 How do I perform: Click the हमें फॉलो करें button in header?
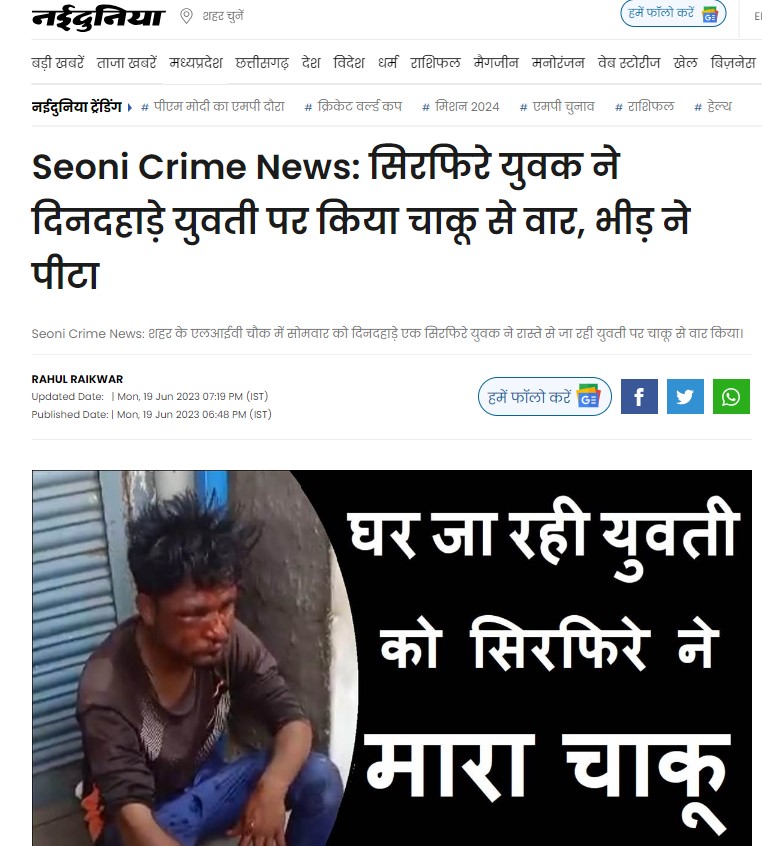[x=673, y=14]
